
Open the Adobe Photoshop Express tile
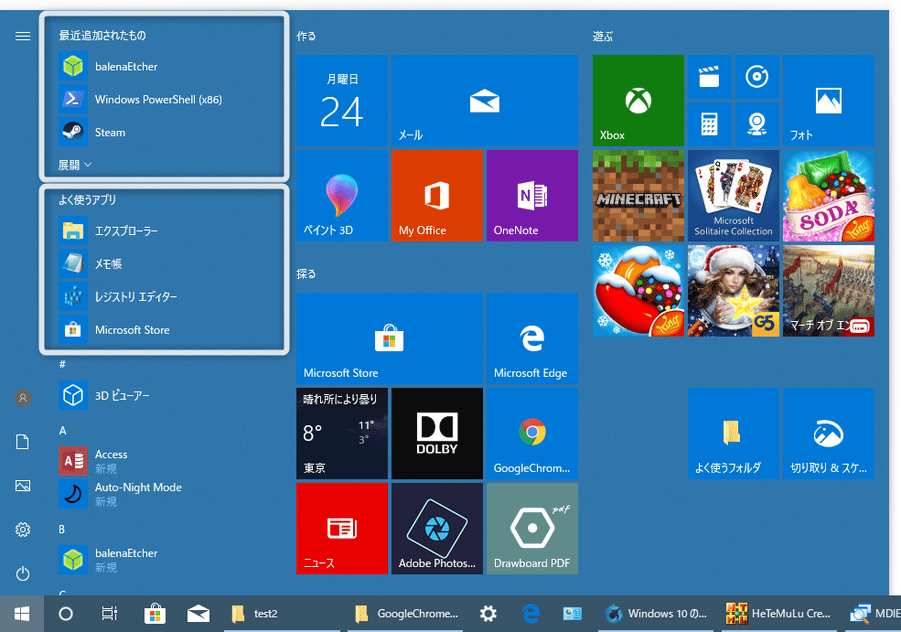point(437,529)
